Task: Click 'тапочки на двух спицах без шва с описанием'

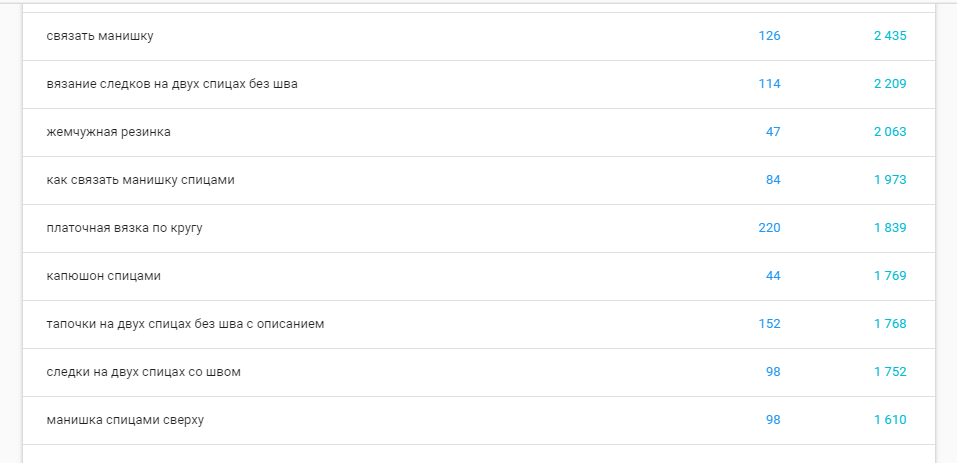Action: coord(185,324)
